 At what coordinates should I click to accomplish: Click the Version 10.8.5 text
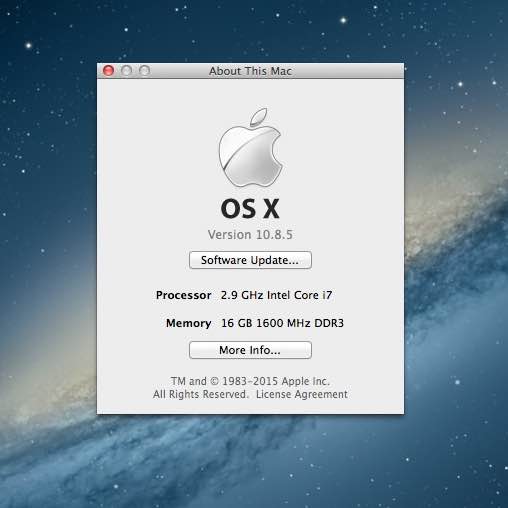tap(250, 235)
